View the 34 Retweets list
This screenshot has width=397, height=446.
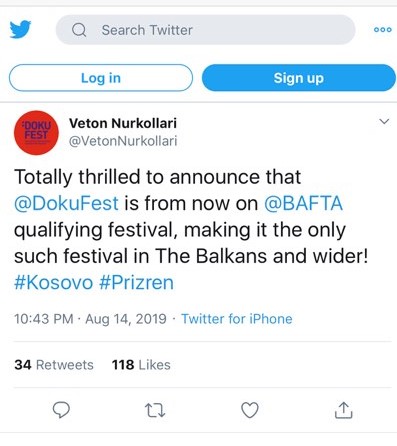tap(54, 365)
